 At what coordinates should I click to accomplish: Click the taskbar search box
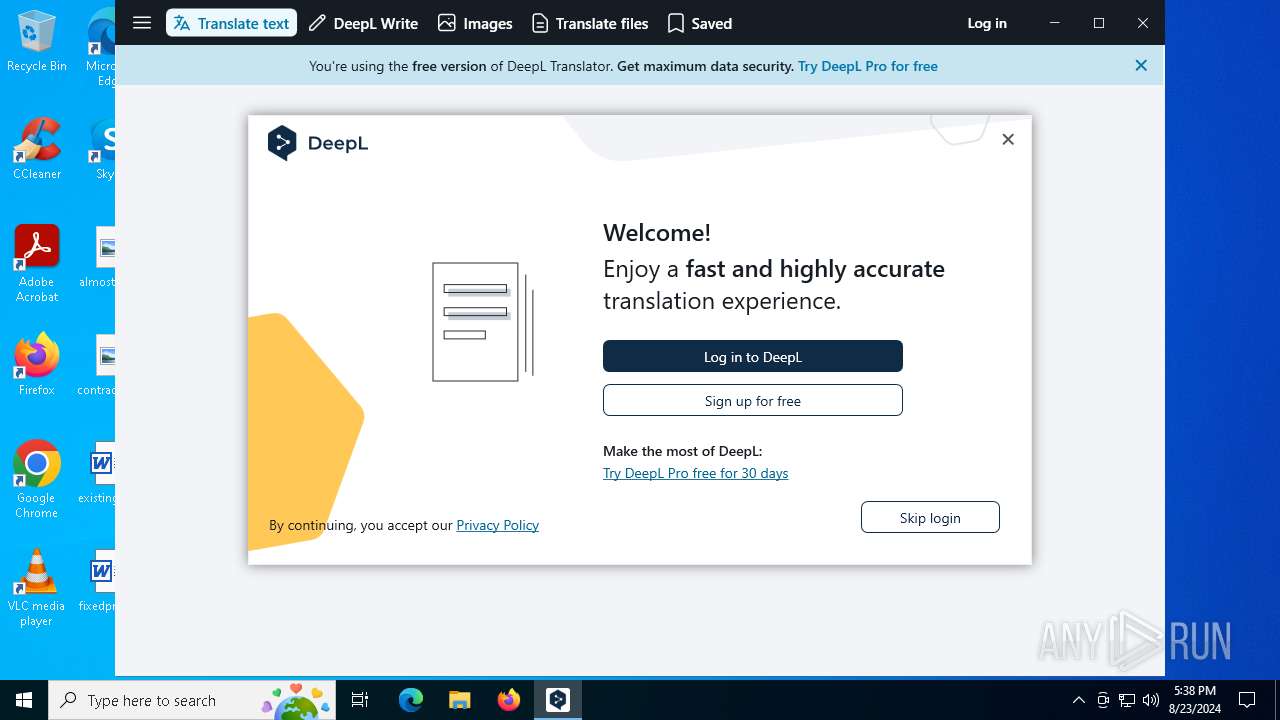pos(194,700)
